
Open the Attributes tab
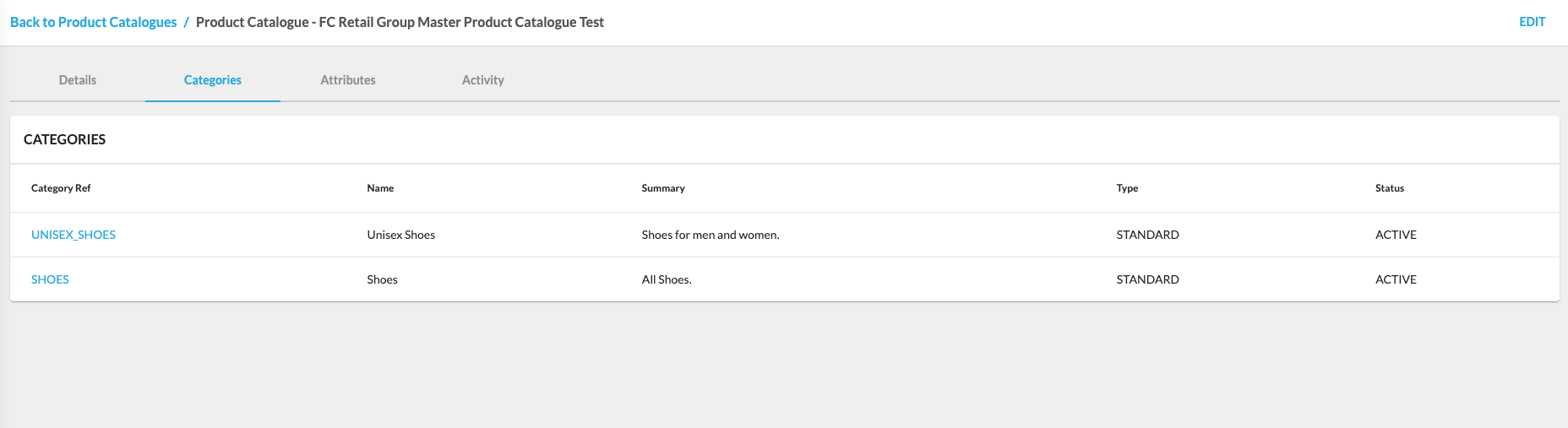(x=348, y=80)
